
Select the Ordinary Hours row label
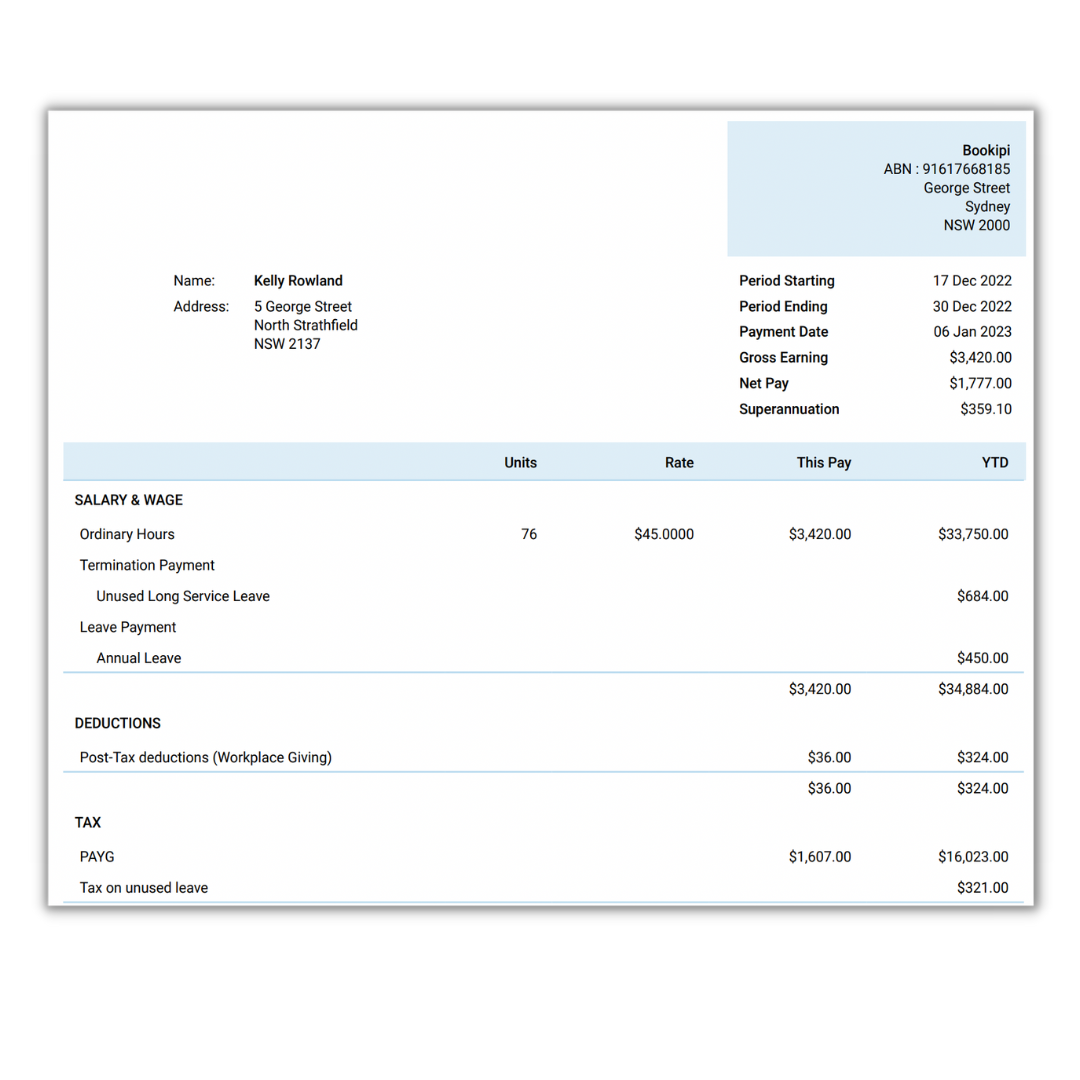(127, 535)
